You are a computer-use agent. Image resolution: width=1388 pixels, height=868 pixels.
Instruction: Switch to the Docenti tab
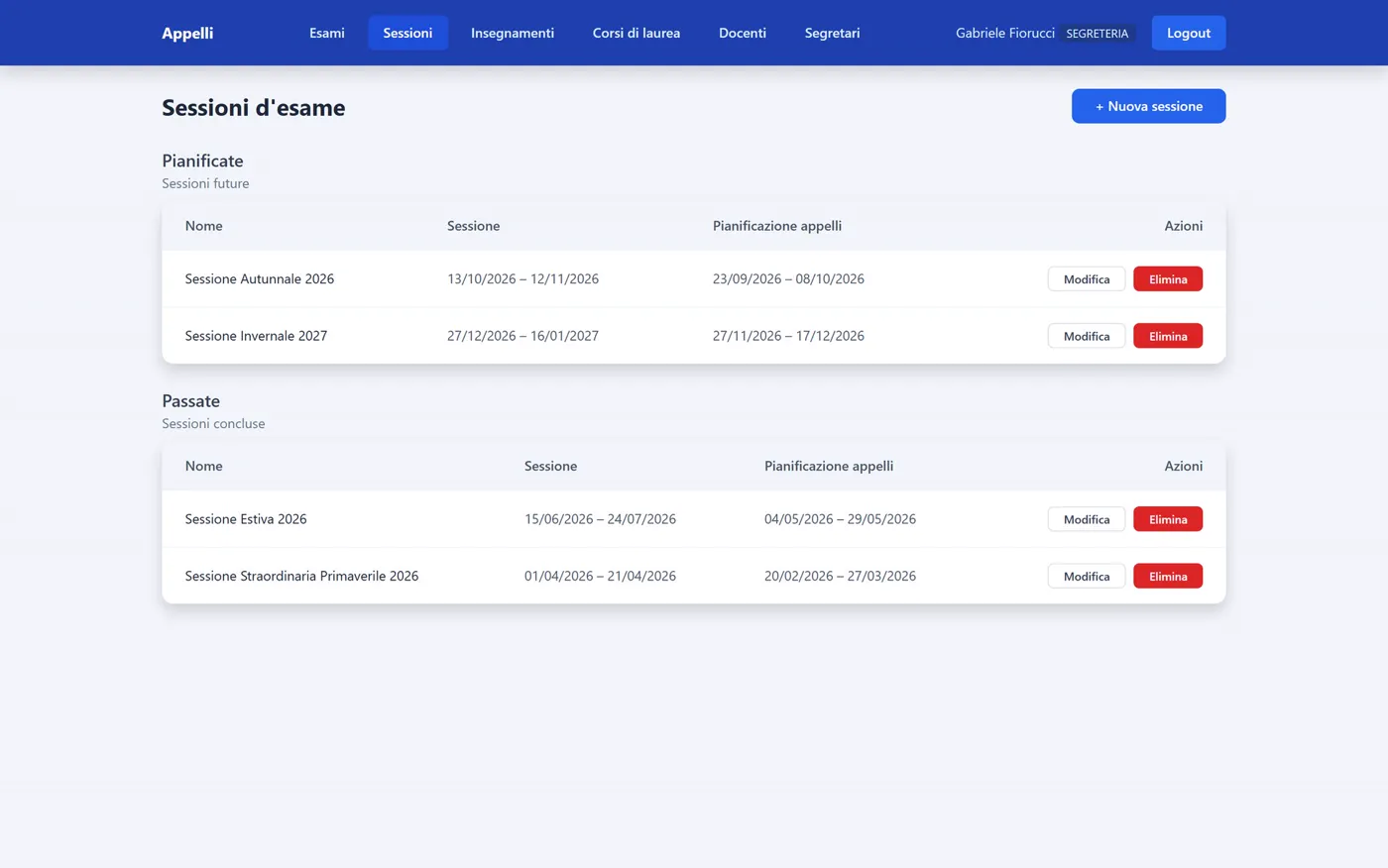(x=743, y=33)
